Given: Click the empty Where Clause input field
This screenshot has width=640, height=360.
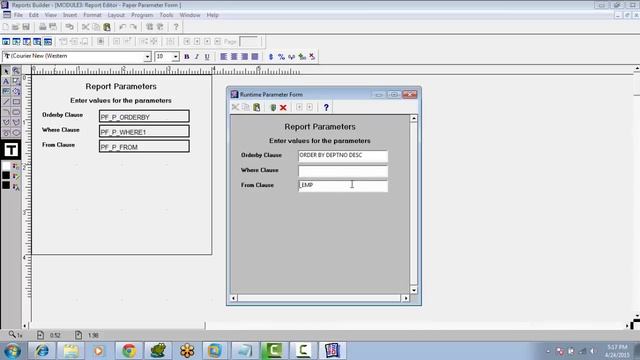Looking at the screenshot, I should 343,171.
